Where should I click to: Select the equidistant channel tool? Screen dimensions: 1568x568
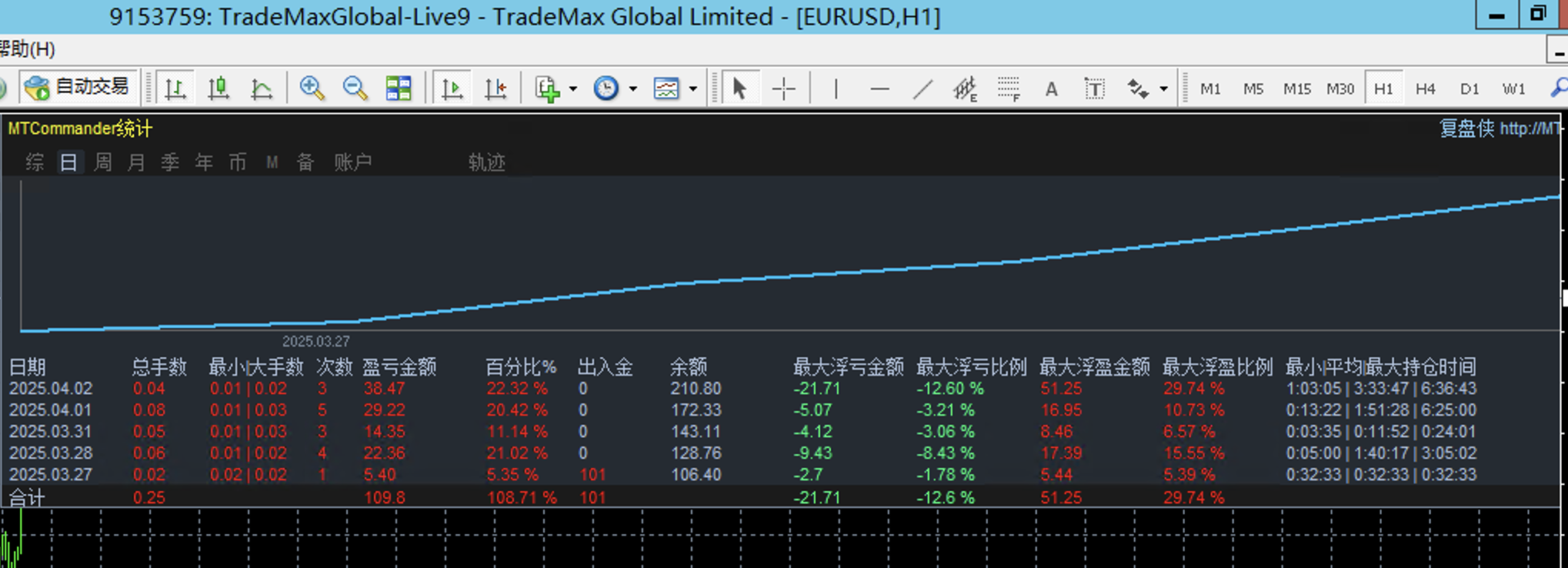click(x=965, y=89)
